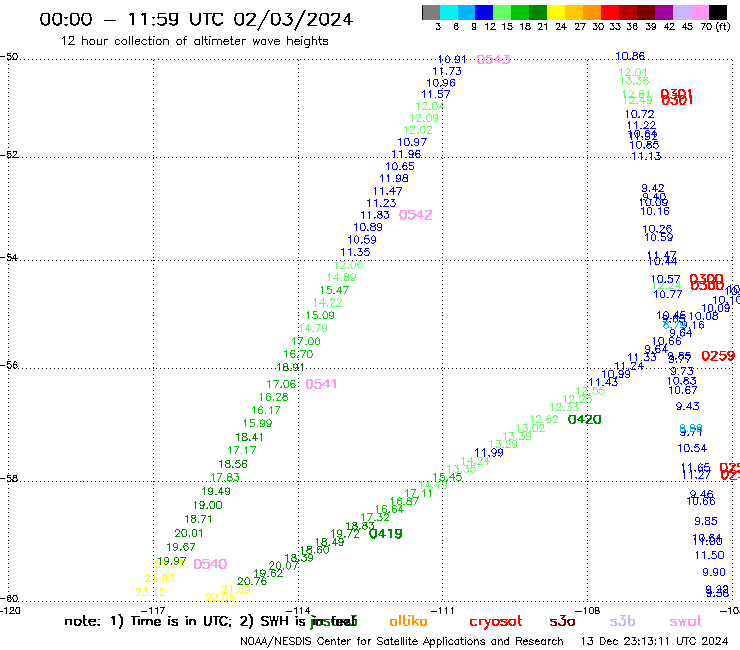Click the wave height value 9.43
The height and width of the screenshot is (650, 740).
(688, 406)
